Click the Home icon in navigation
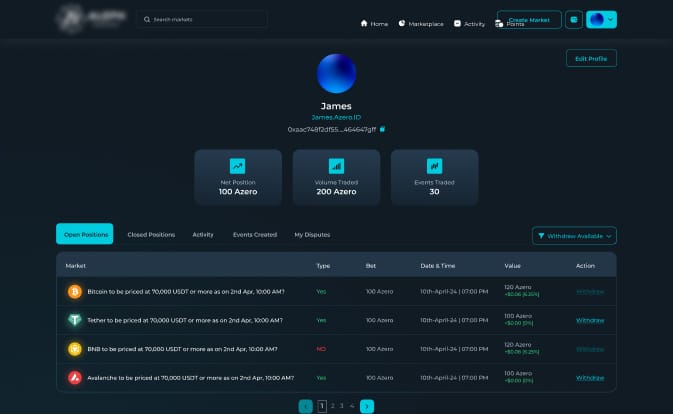The width and height of the screenshot is (673, 414). click(364, 23)
